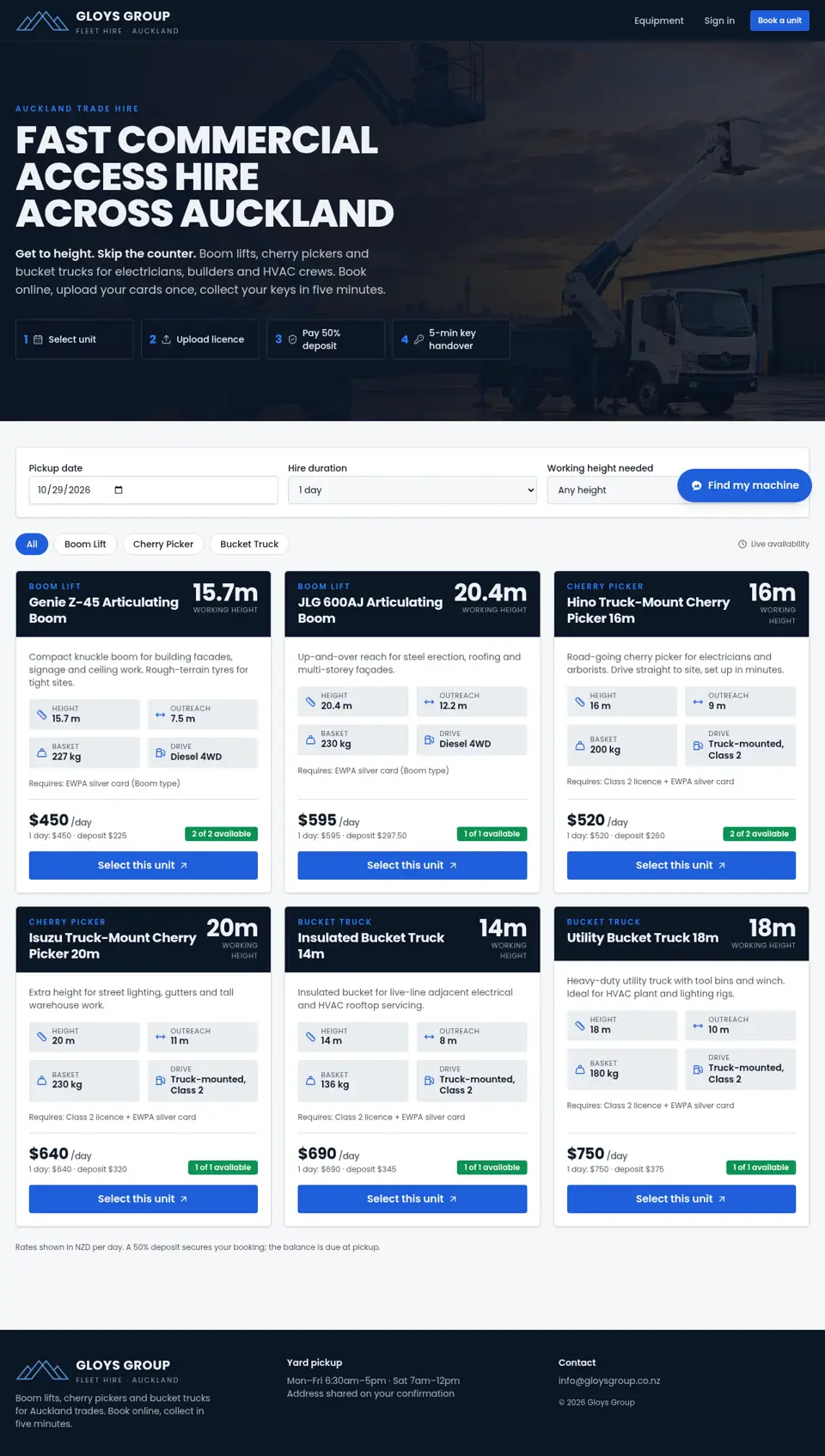Select the Isuzu Cherry Picker 20m unit
The height and width of the screenshot is (1456, 825).
coord(144,1199)
